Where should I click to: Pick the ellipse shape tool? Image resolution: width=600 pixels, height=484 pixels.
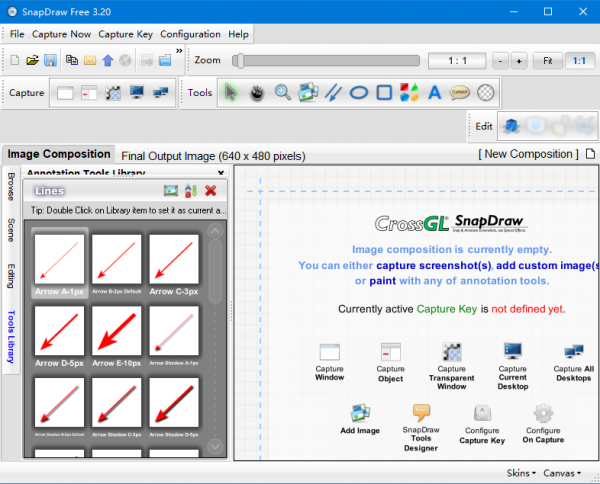[x=359, y=93]
